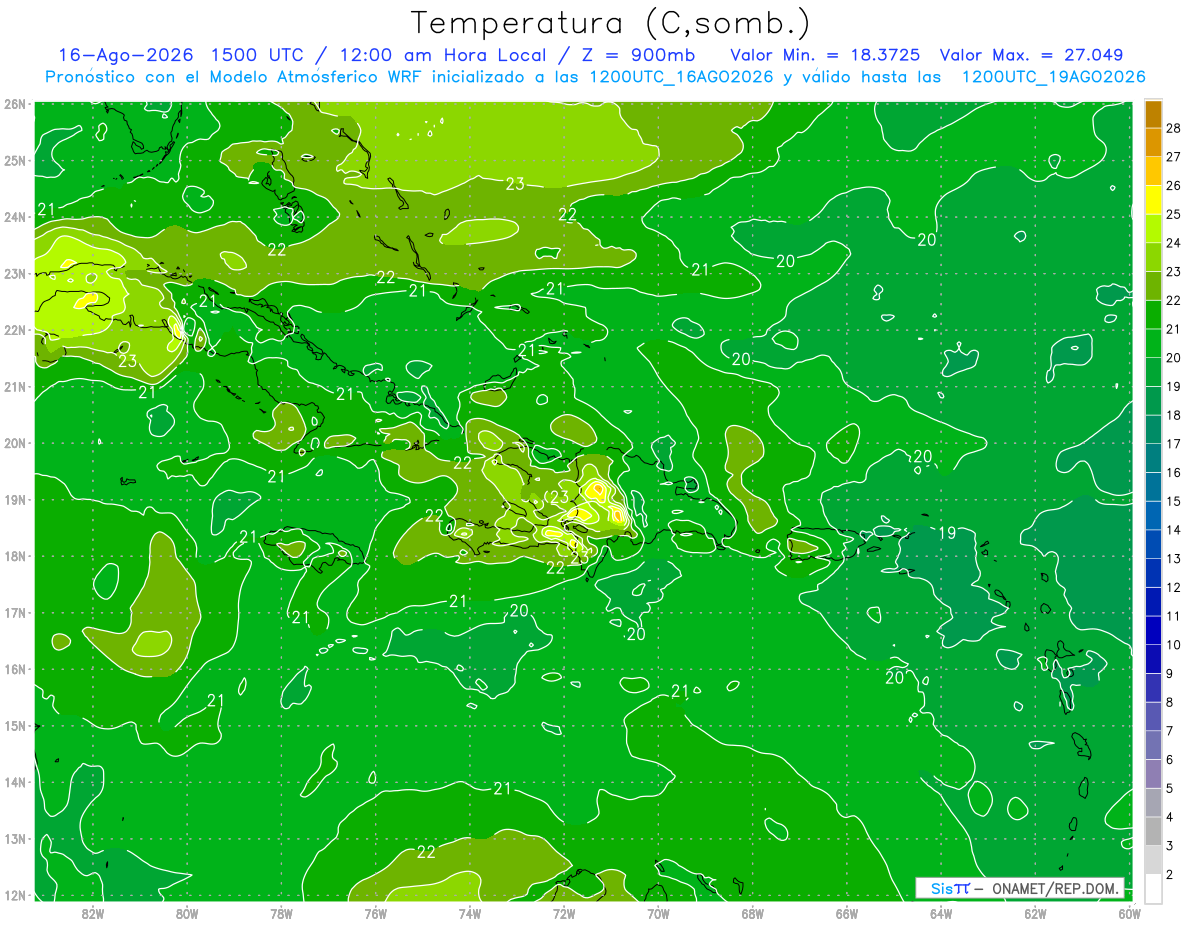Select the legend scale value "6"
This screenshot has width=1200, height=927.
click(1170, 760)
